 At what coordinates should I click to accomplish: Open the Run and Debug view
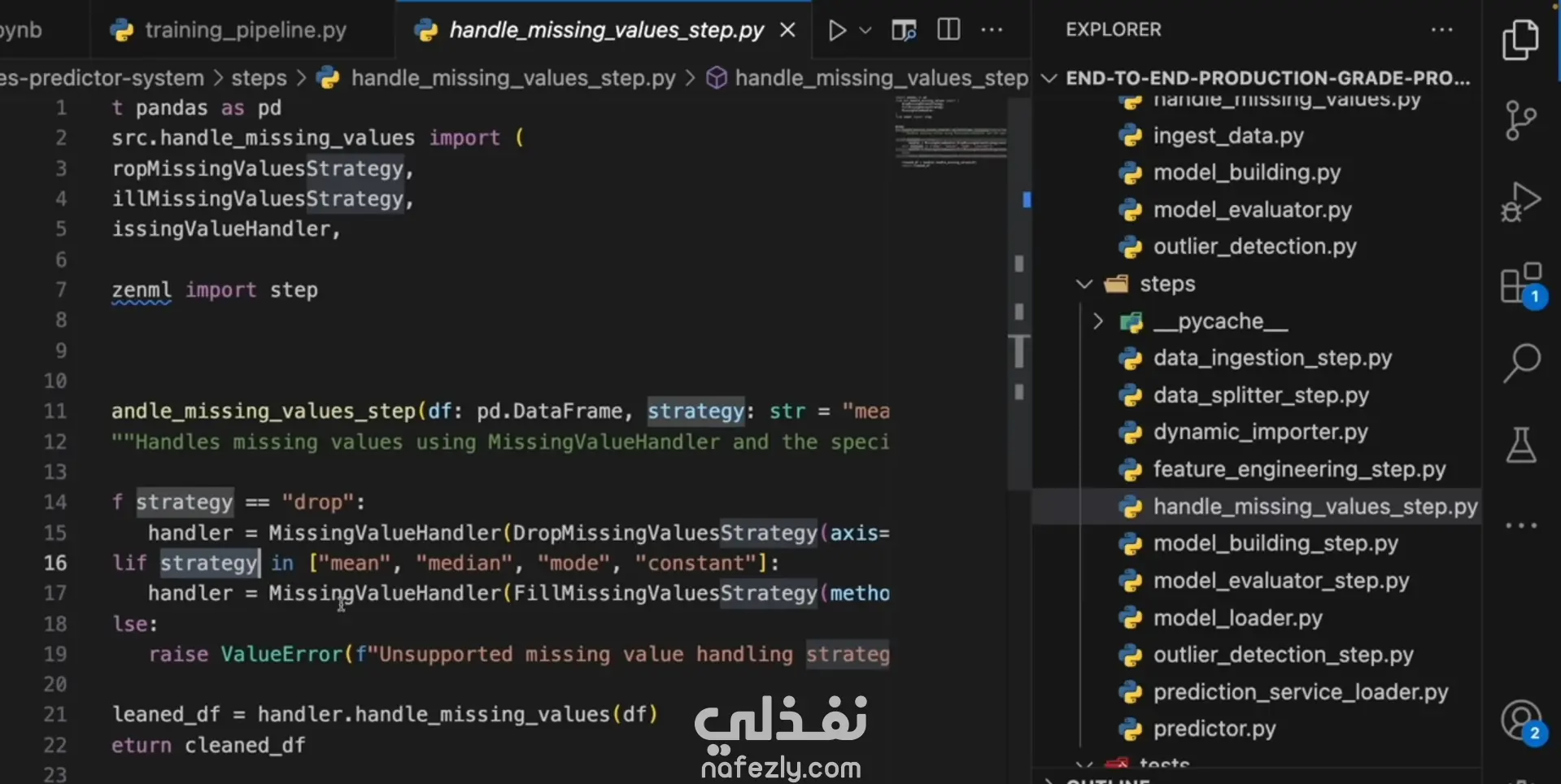point(1520,201)
